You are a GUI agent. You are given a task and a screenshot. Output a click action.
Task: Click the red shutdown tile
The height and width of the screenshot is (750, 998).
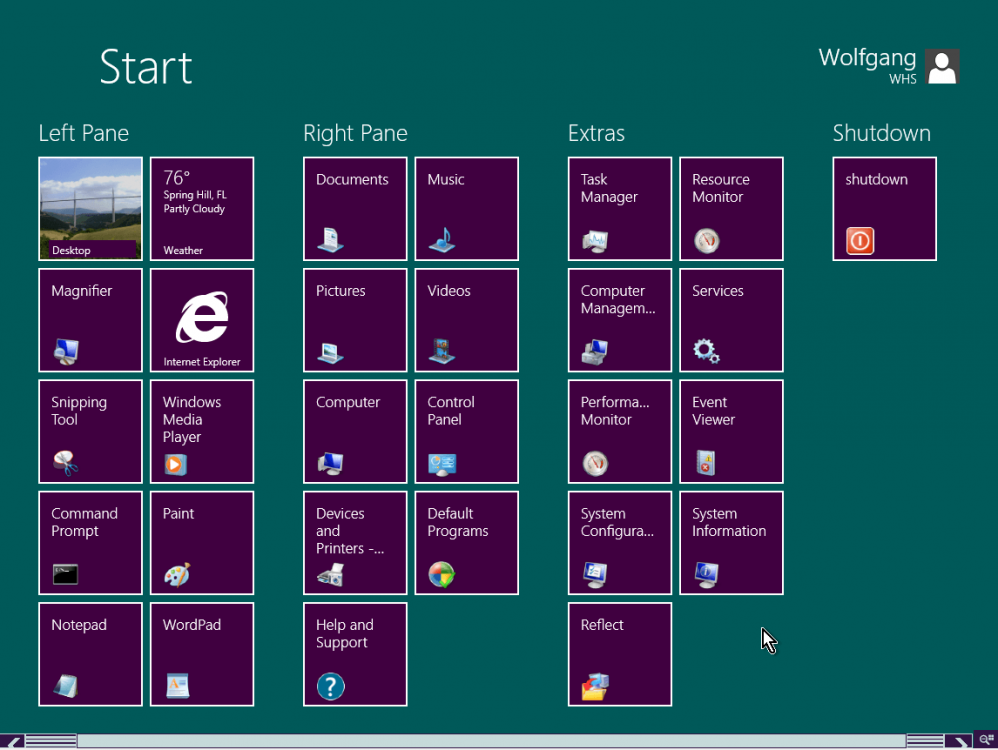pyautogui.click(x=884, y=208)
